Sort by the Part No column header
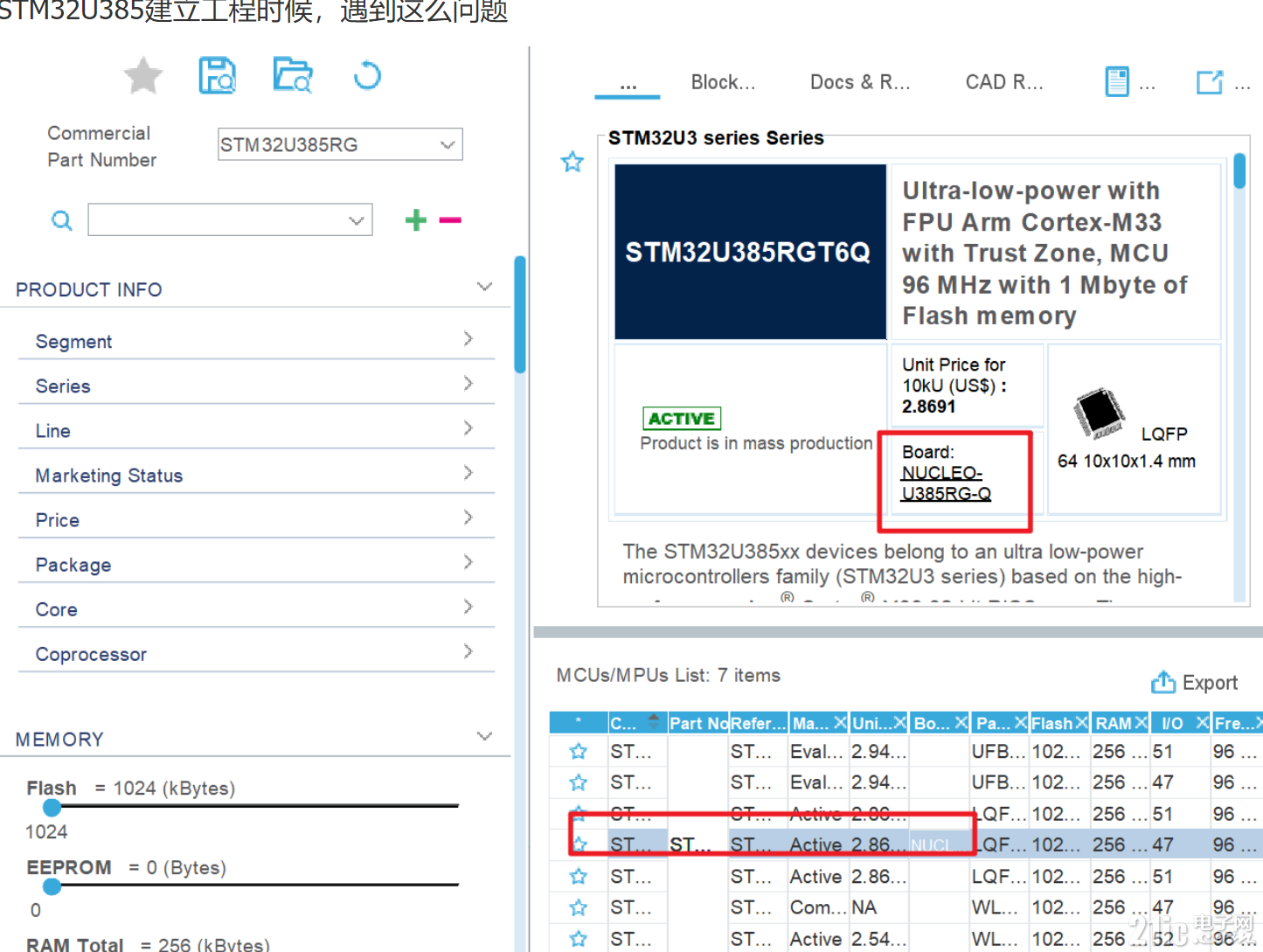This screenshot has width=1263, height=952. point(698,723)
